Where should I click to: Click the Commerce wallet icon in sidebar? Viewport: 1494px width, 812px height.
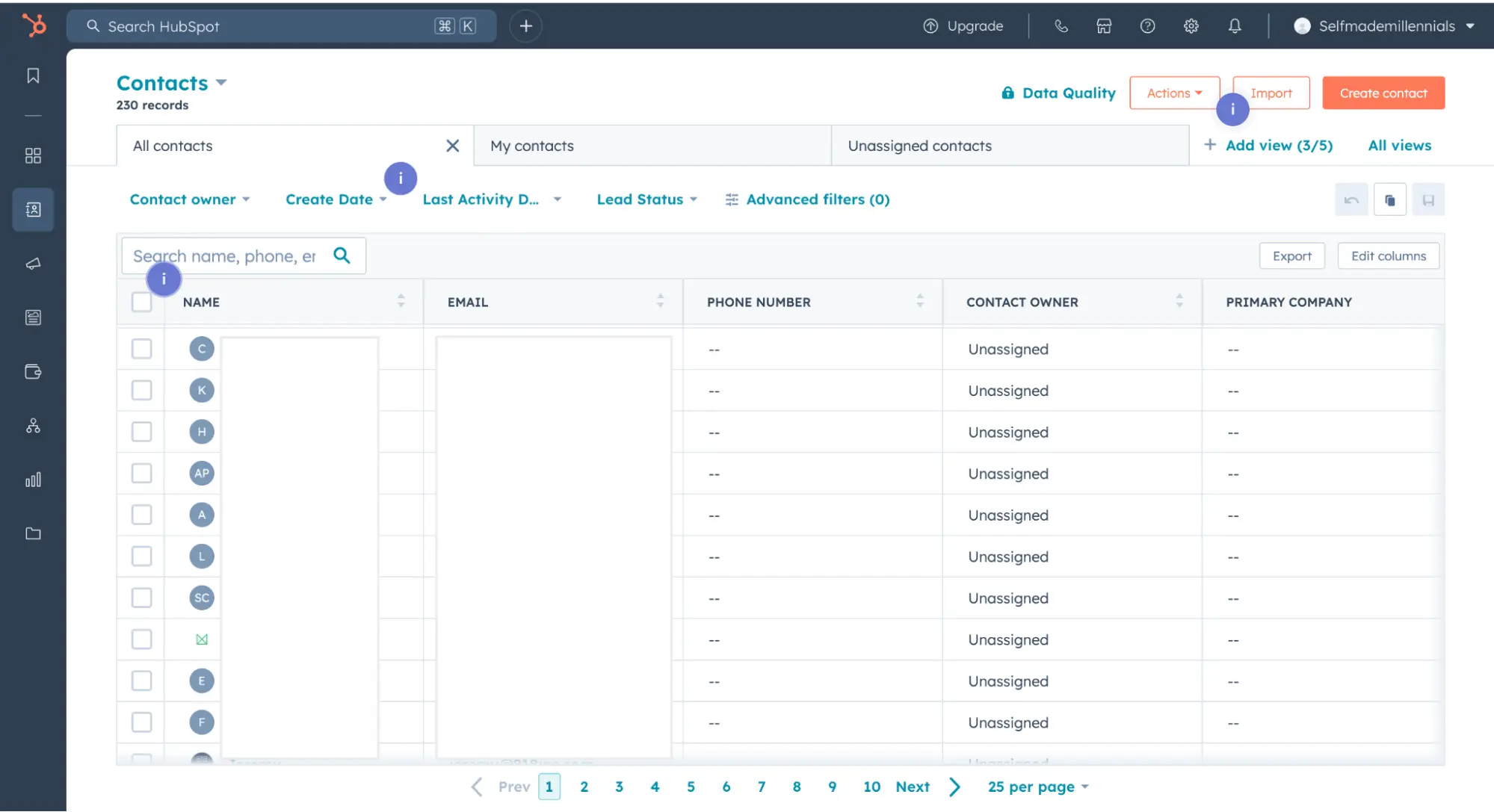[32, 371]
